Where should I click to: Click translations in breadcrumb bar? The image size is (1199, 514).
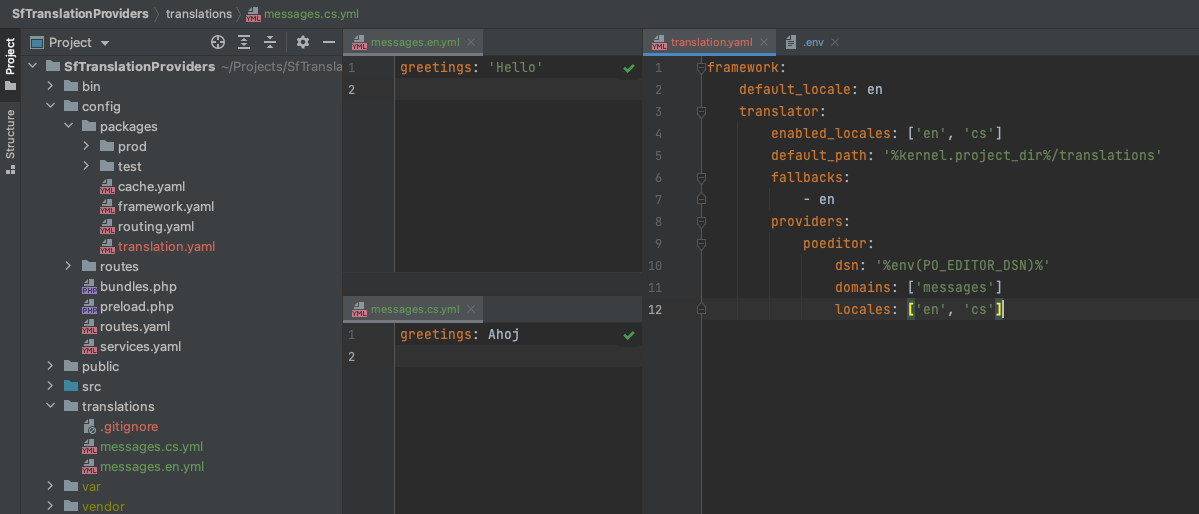click(x=199, y=14)
